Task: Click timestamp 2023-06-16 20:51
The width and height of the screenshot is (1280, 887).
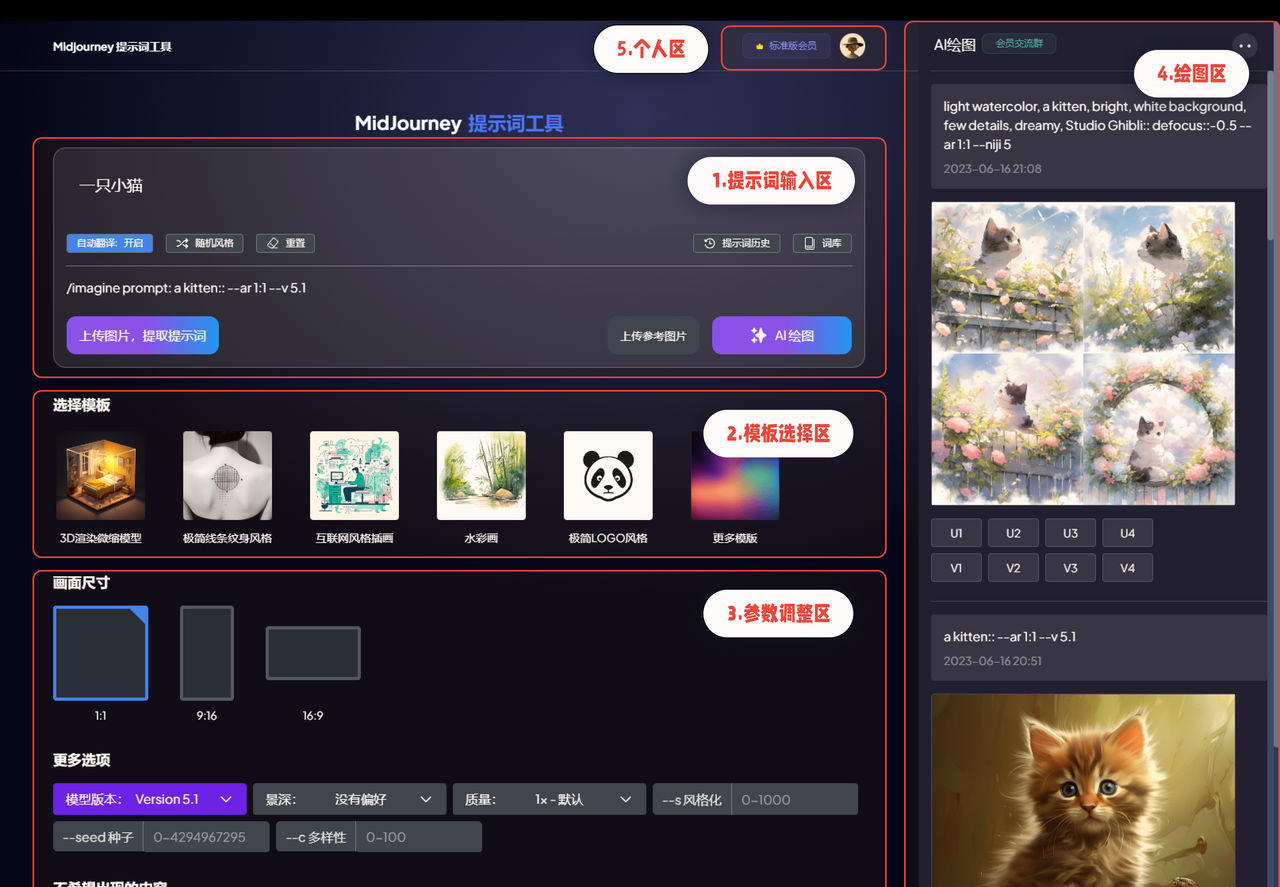Action: (992, 661)
